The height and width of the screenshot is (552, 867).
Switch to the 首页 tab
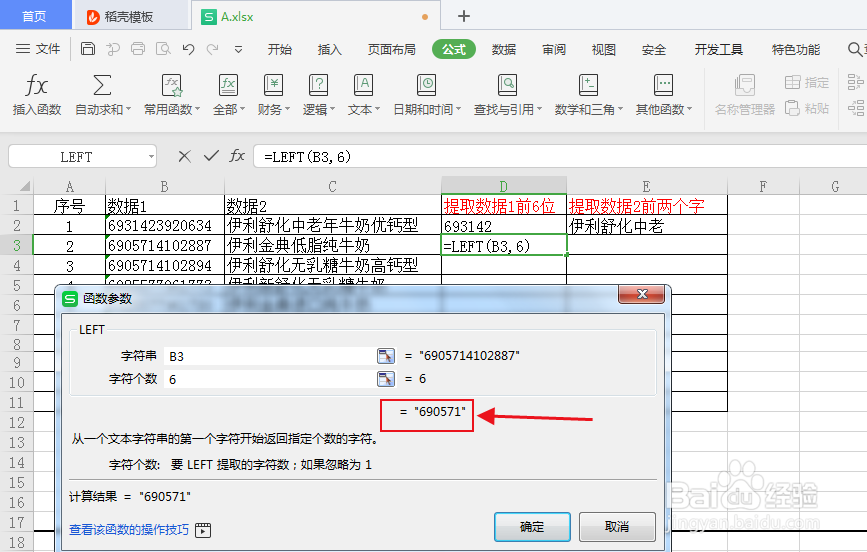pyautogui.click(x=34, y=16)
